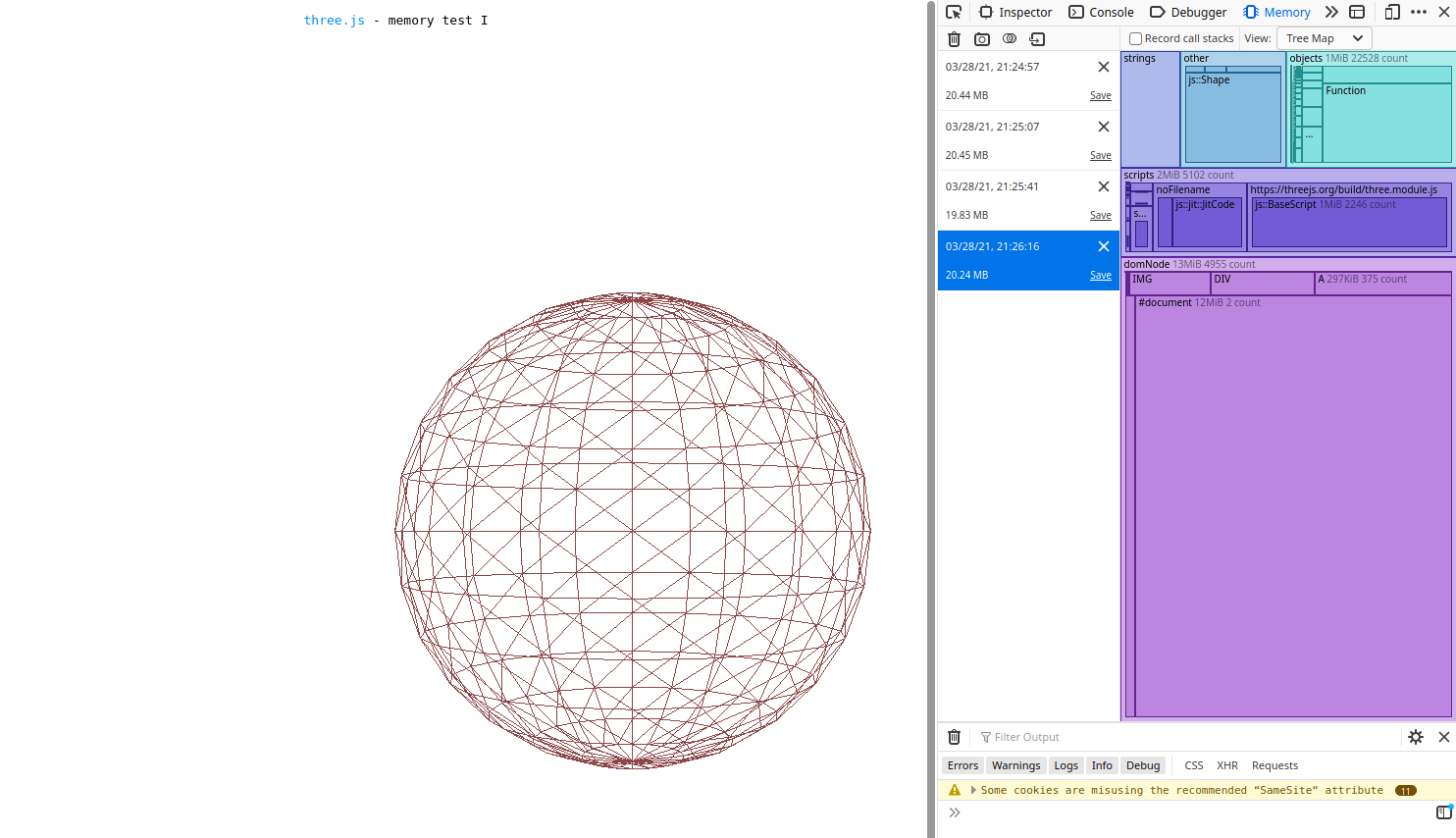
Task: Click the warning message count badge
Action: pos(1406,790)
